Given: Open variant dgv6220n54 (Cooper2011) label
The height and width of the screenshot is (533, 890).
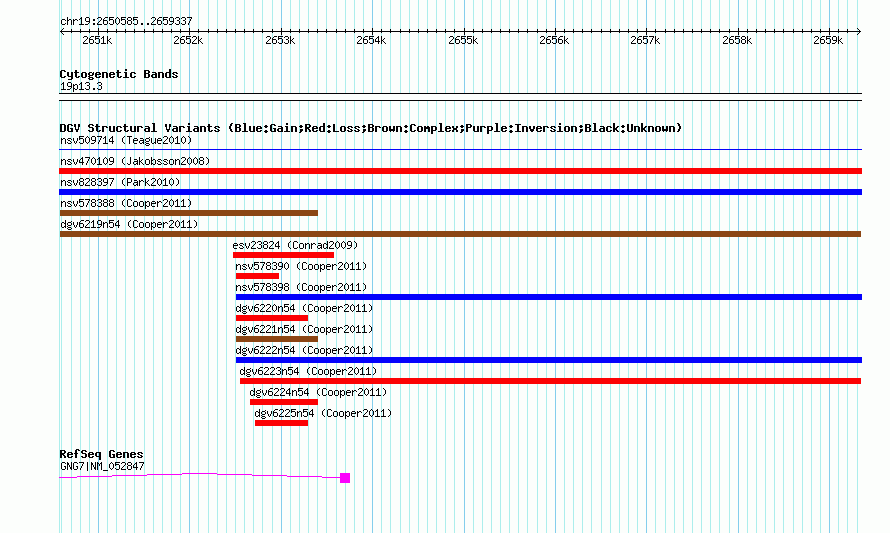Looking at the screenshot, I should (304, 308).
